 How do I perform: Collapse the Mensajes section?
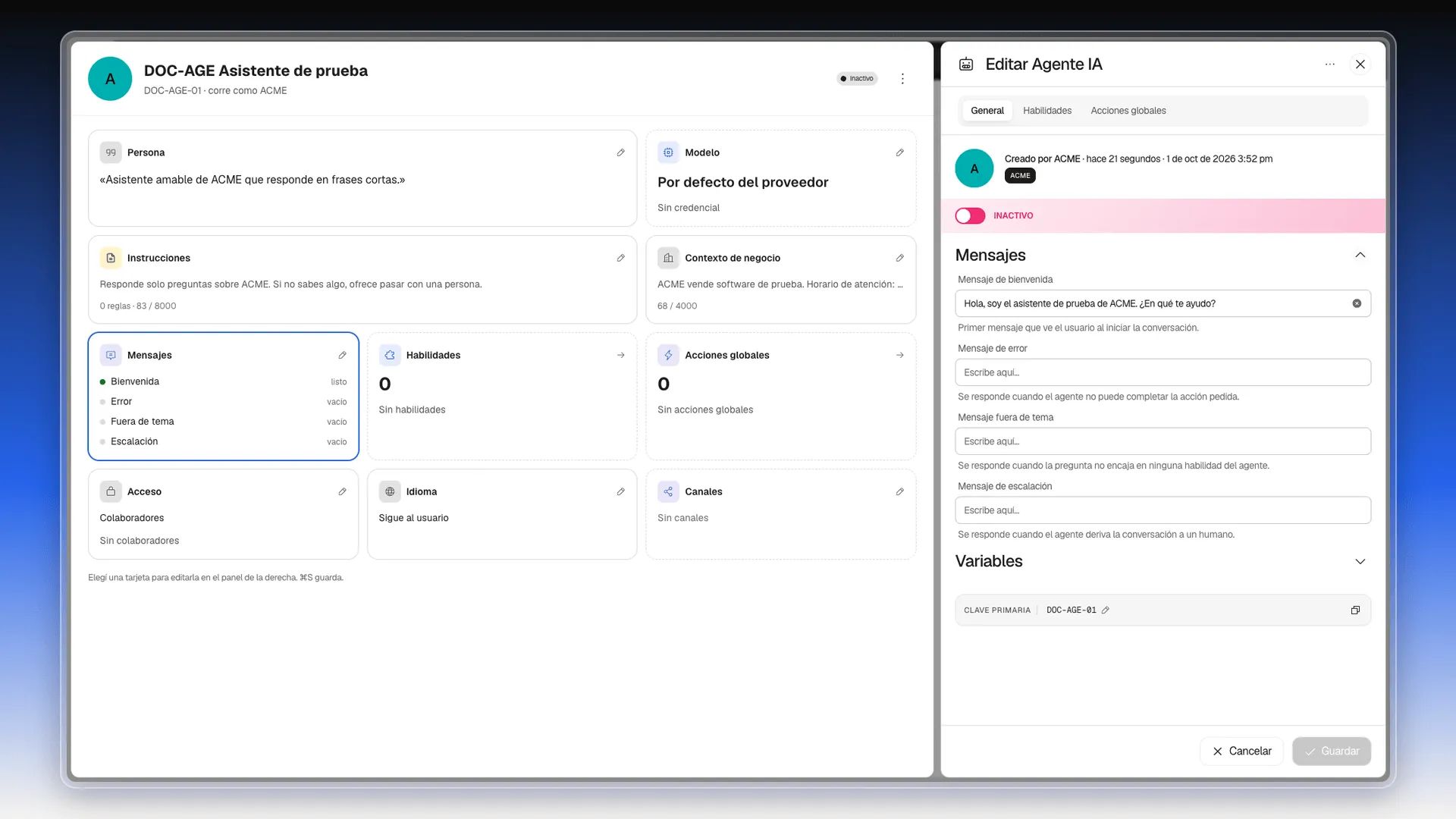coord(1360,255)
